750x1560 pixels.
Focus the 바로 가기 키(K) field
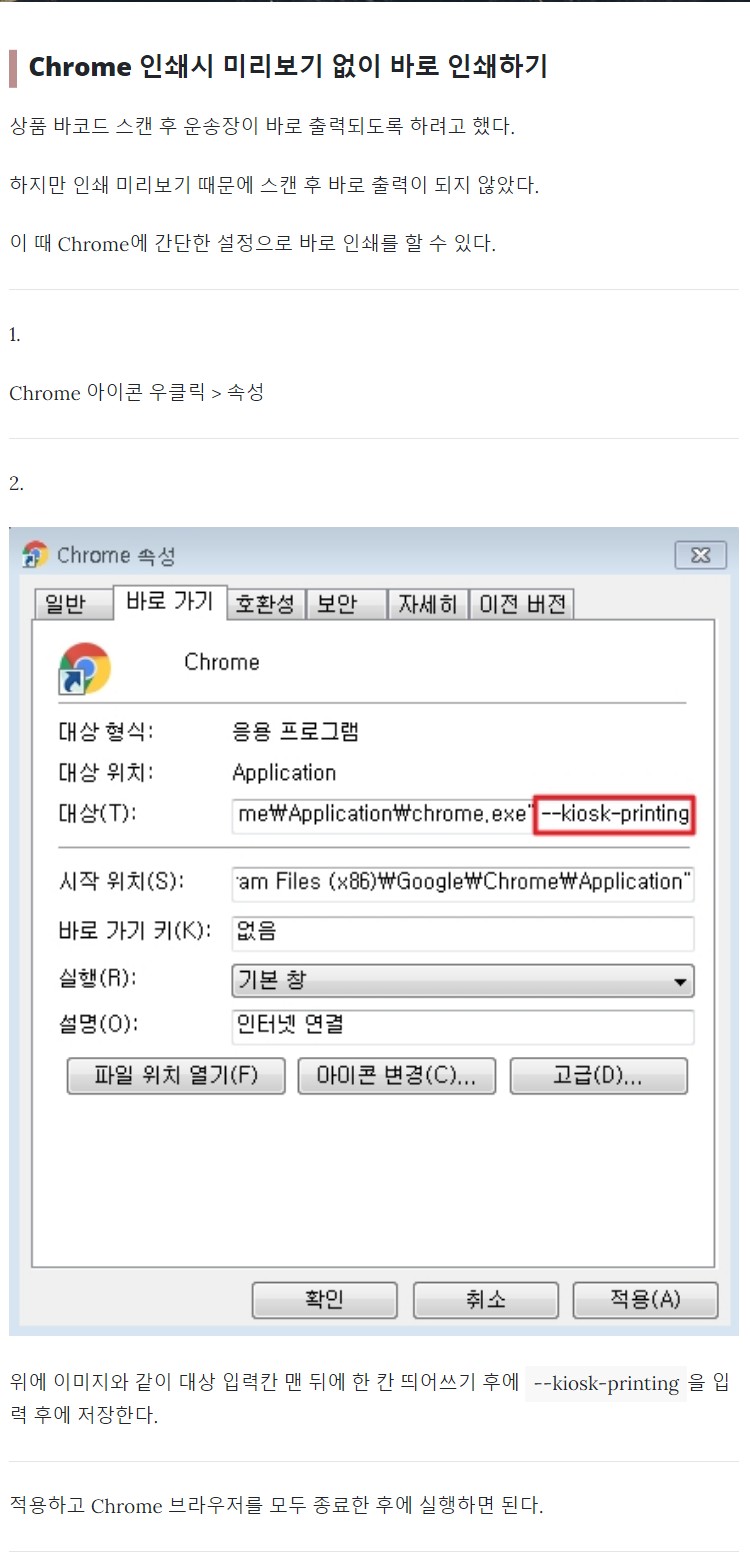(463, 932)
